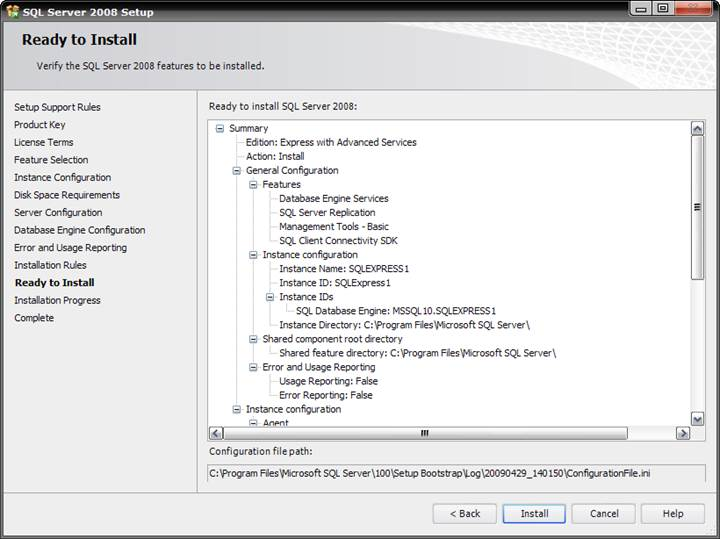Viewport: 720px width, 539px height.
Task: Click the vertical scrollbar up arrow
Action: pos(698,129)
